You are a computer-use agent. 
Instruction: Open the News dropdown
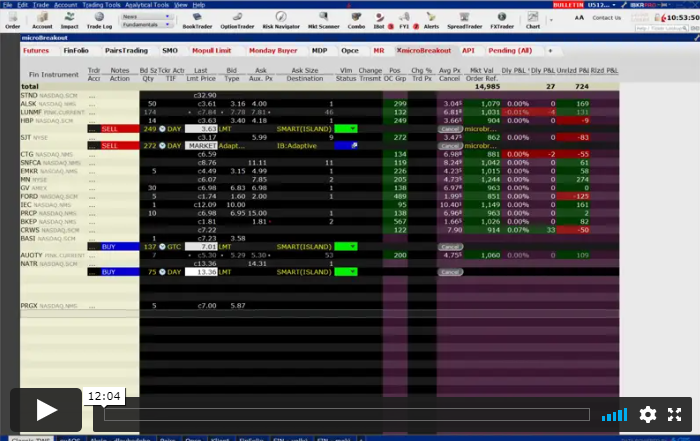(146, 17)
